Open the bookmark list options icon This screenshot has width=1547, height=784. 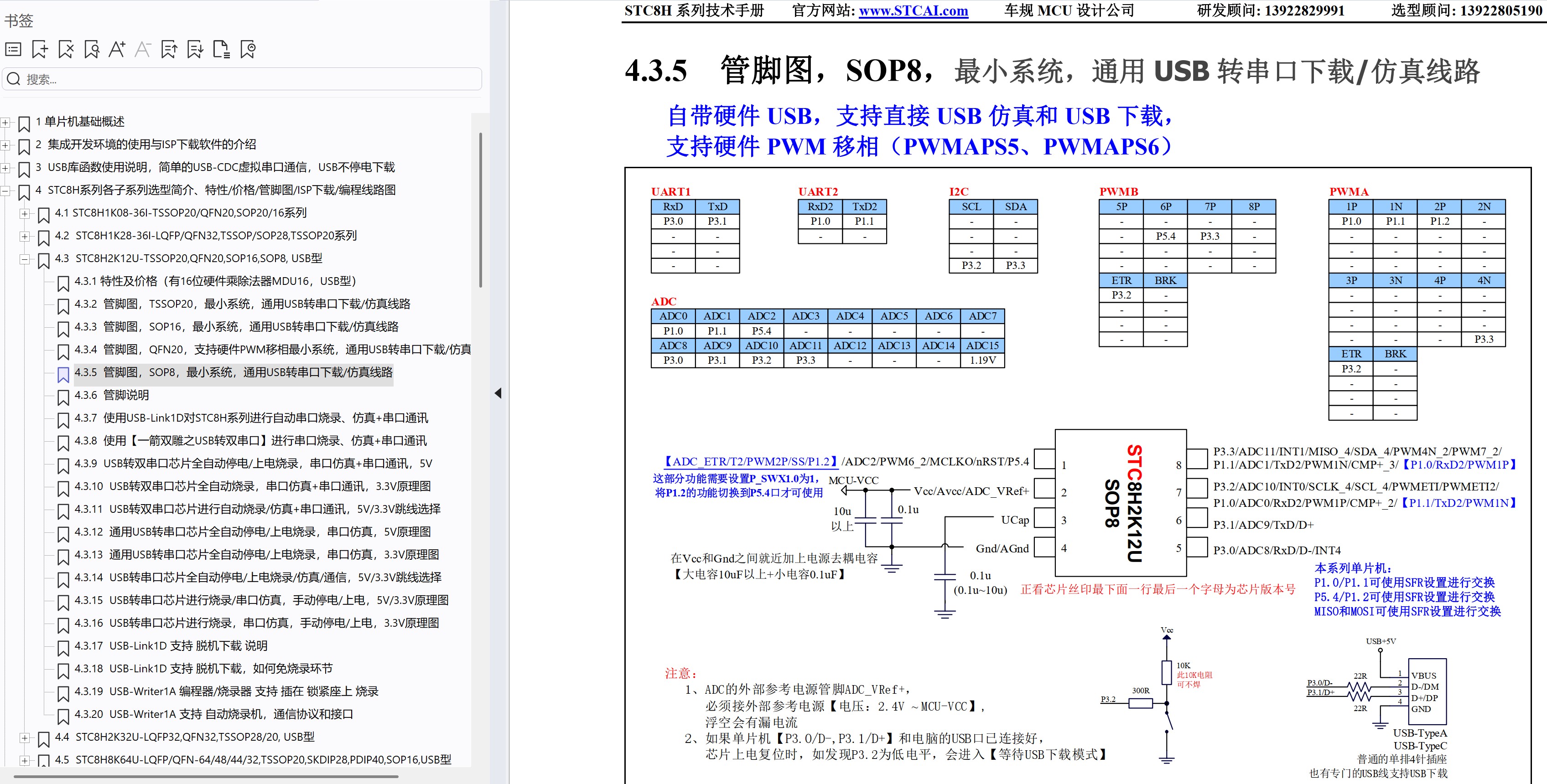[13, 49]
